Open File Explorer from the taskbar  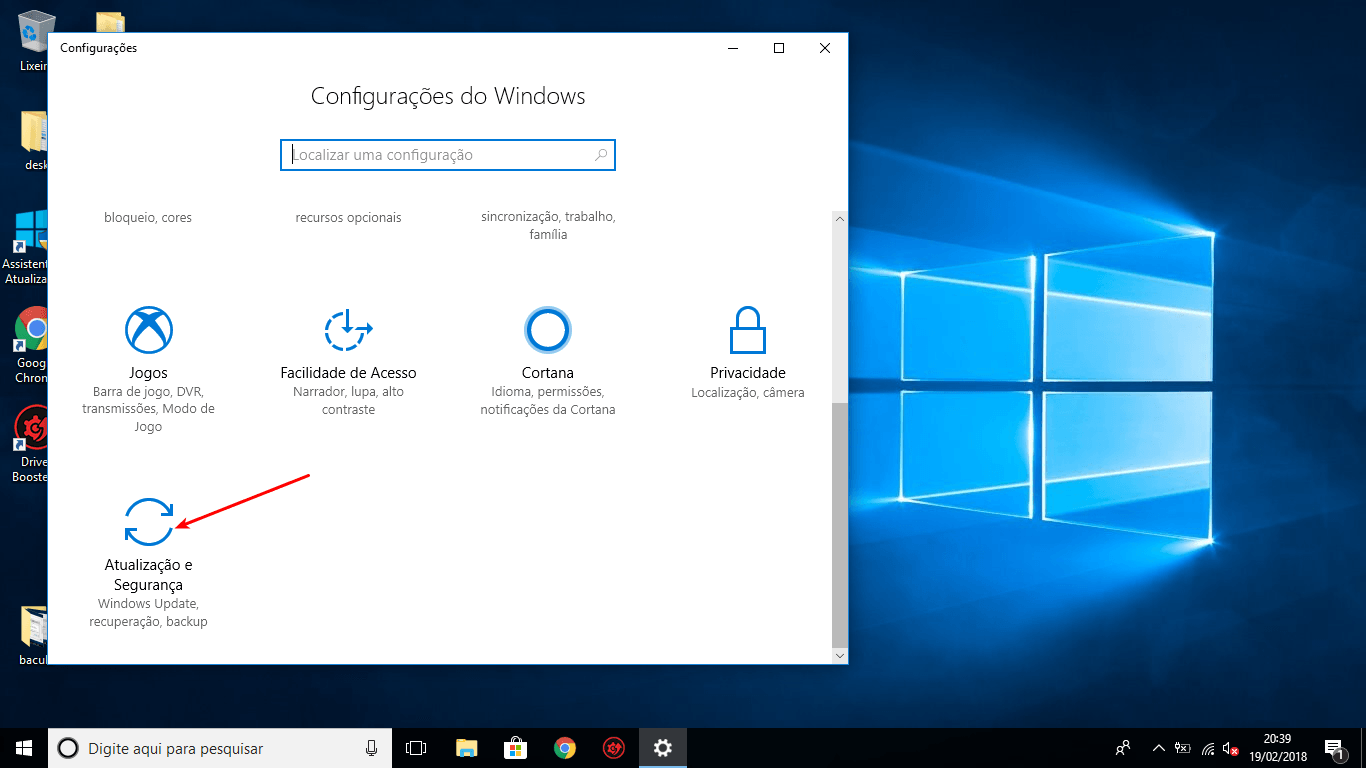click(466, 748)
